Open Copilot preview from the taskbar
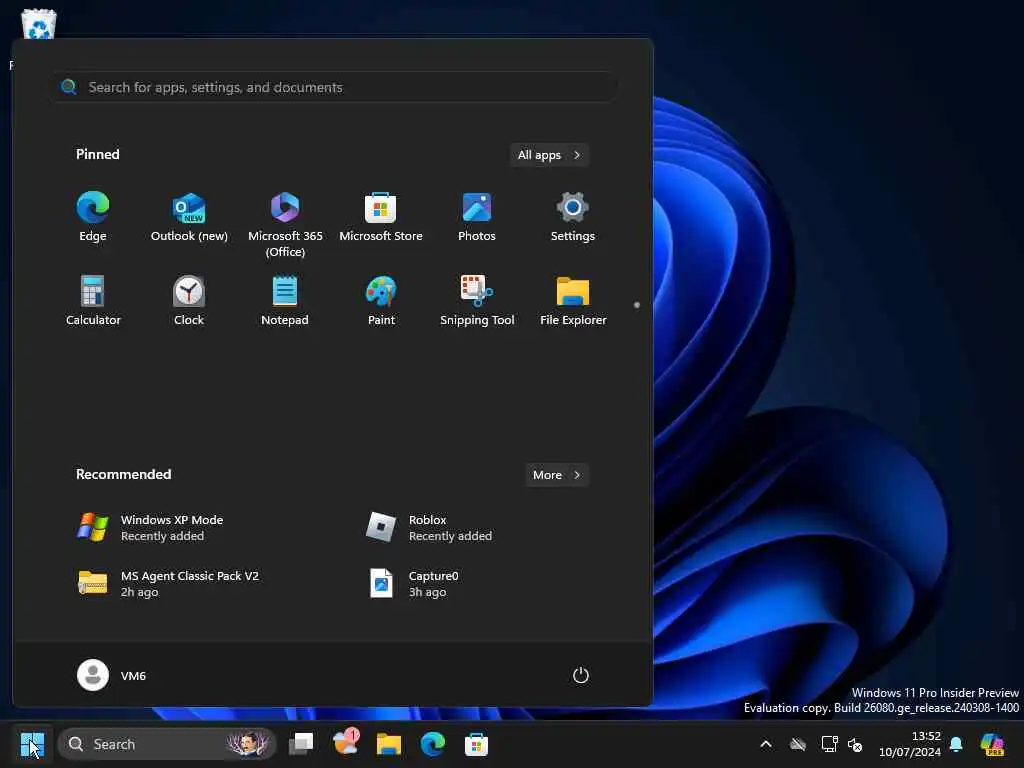This screenshot has height=768, width=1024. pyautogui.click(x=992, y=744)
